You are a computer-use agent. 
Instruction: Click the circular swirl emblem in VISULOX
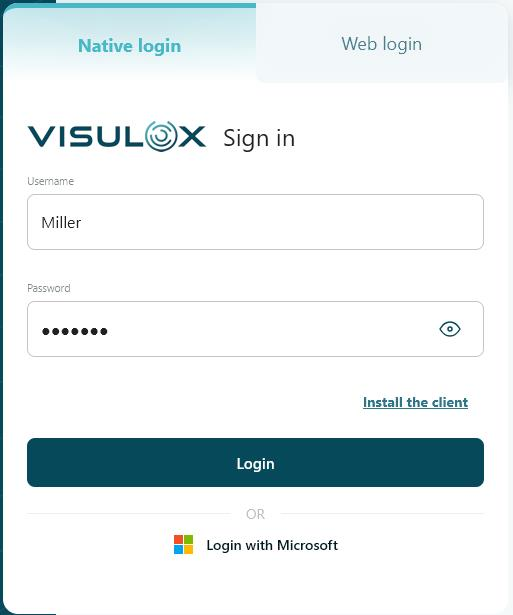point(160,136)
